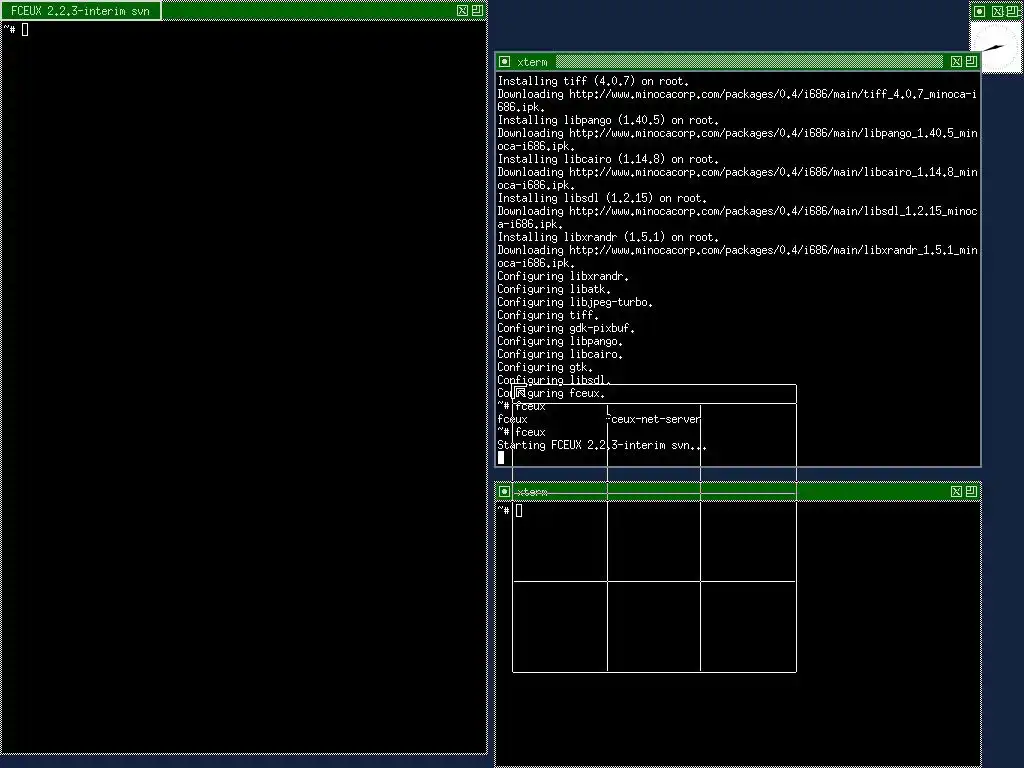The image size is (1024, 768).
Task: Click the resize icon on the FCEUX window titlebar
Action: (477, 10)
